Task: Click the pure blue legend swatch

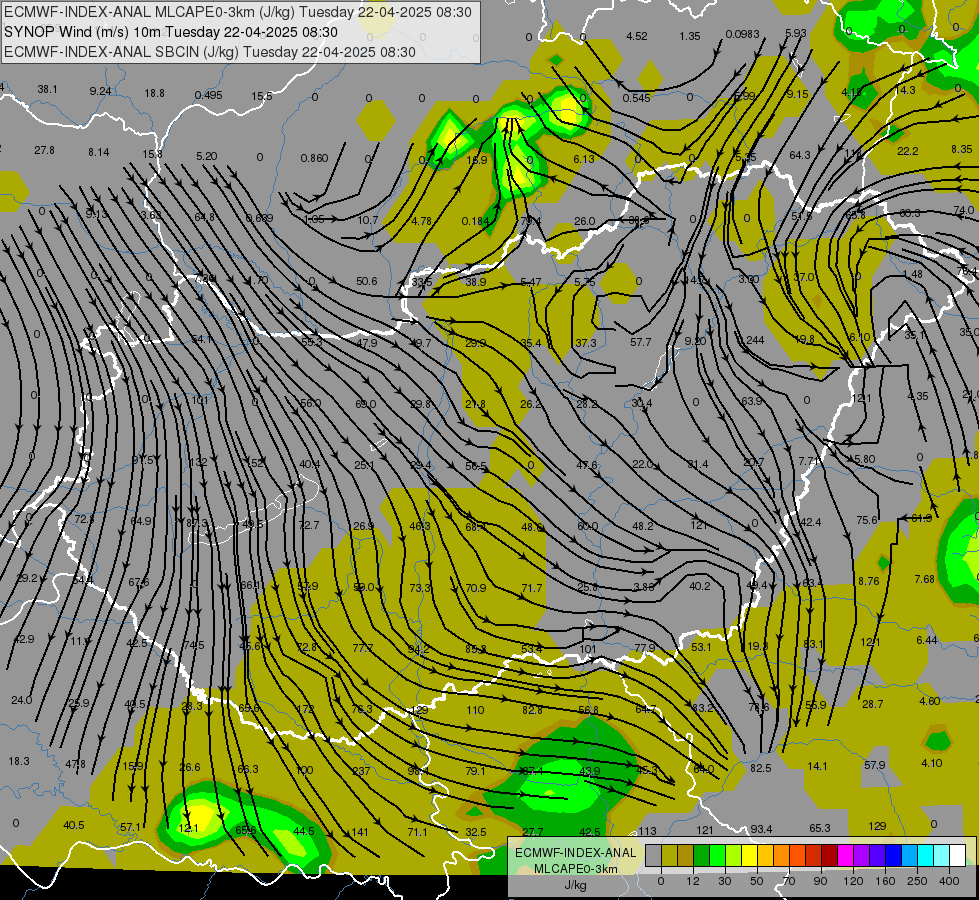Action: coord(893,855)
